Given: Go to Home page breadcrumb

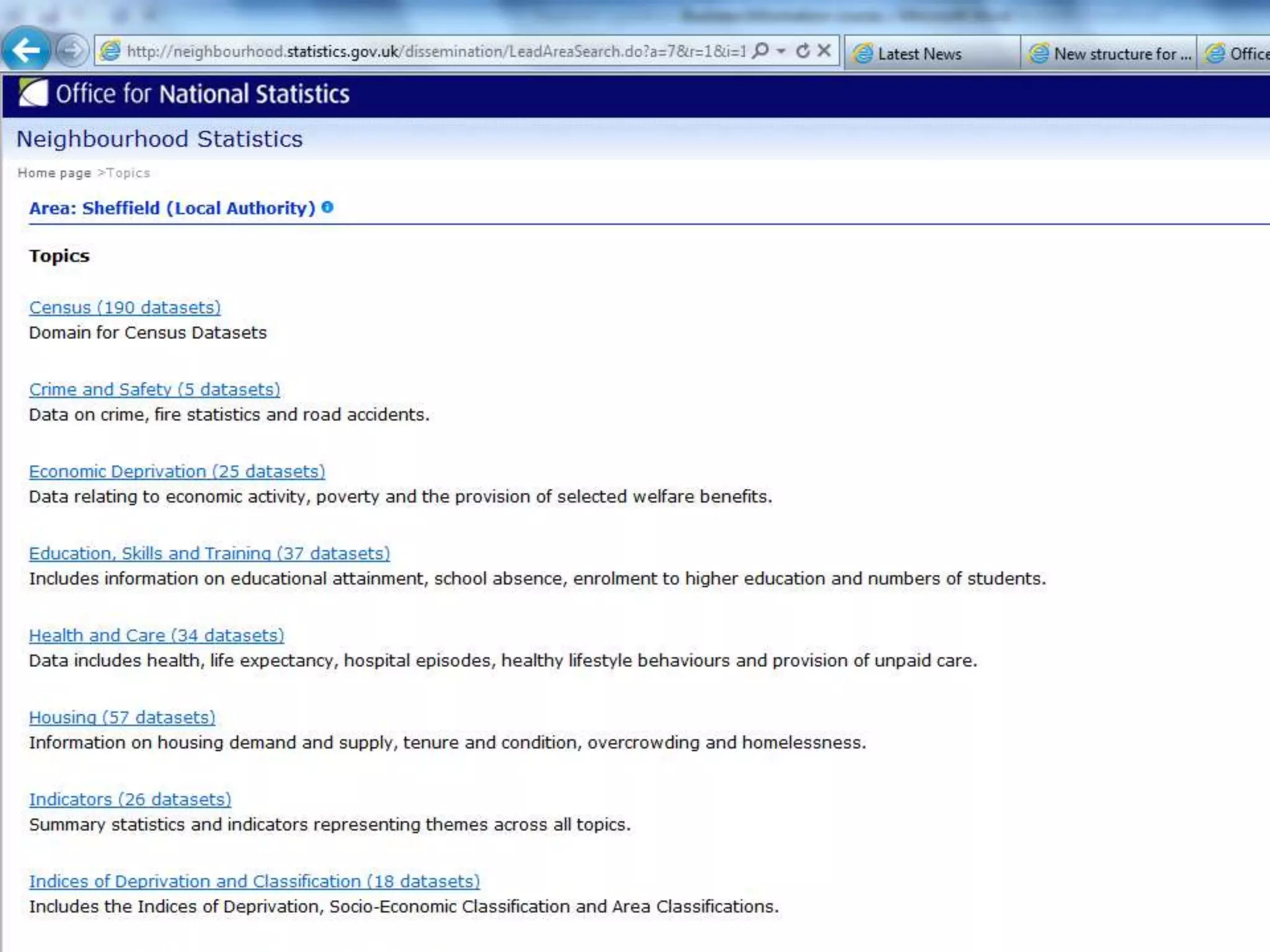Looking at the screenshot, I should click(54, 173).
